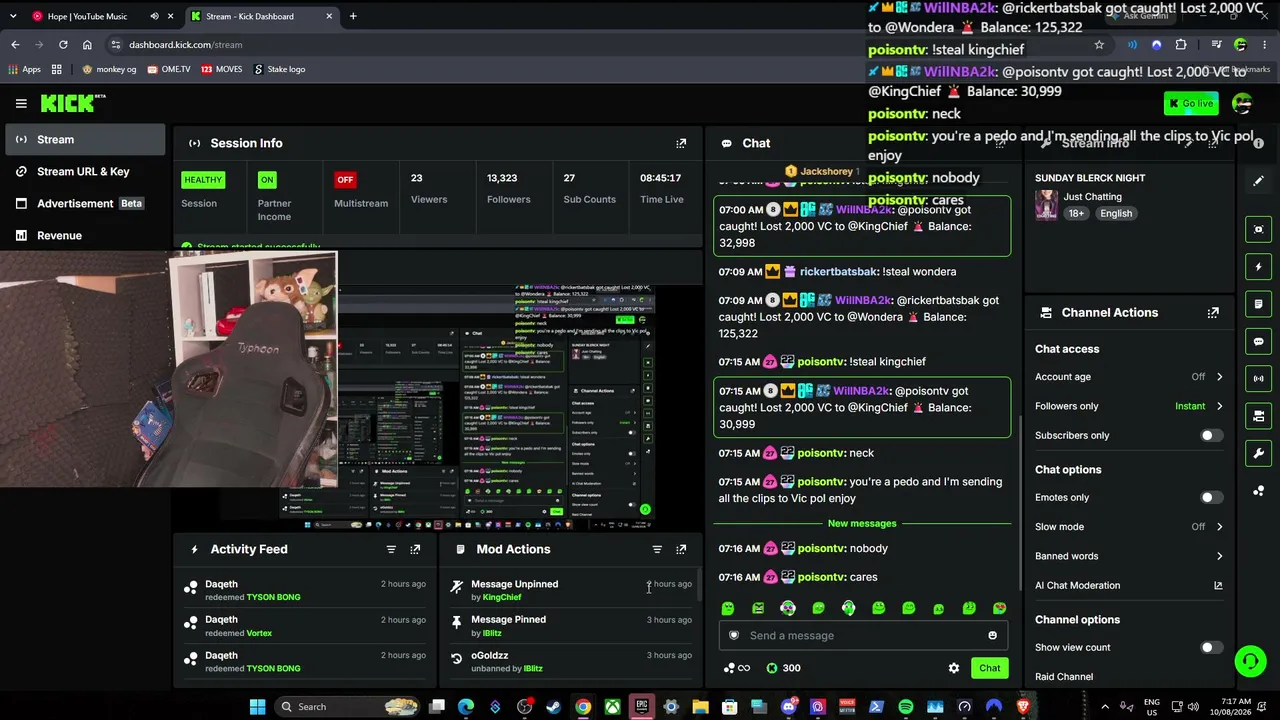Open new browser tab
Screen dimensions: 1280x720
353,16
